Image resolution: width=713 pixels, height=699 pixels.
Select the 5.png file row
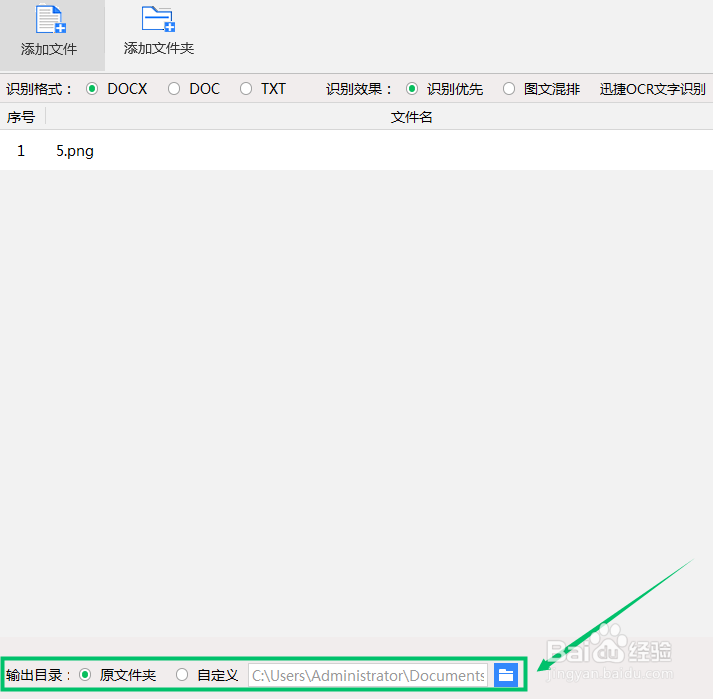(x=356, y=151)
